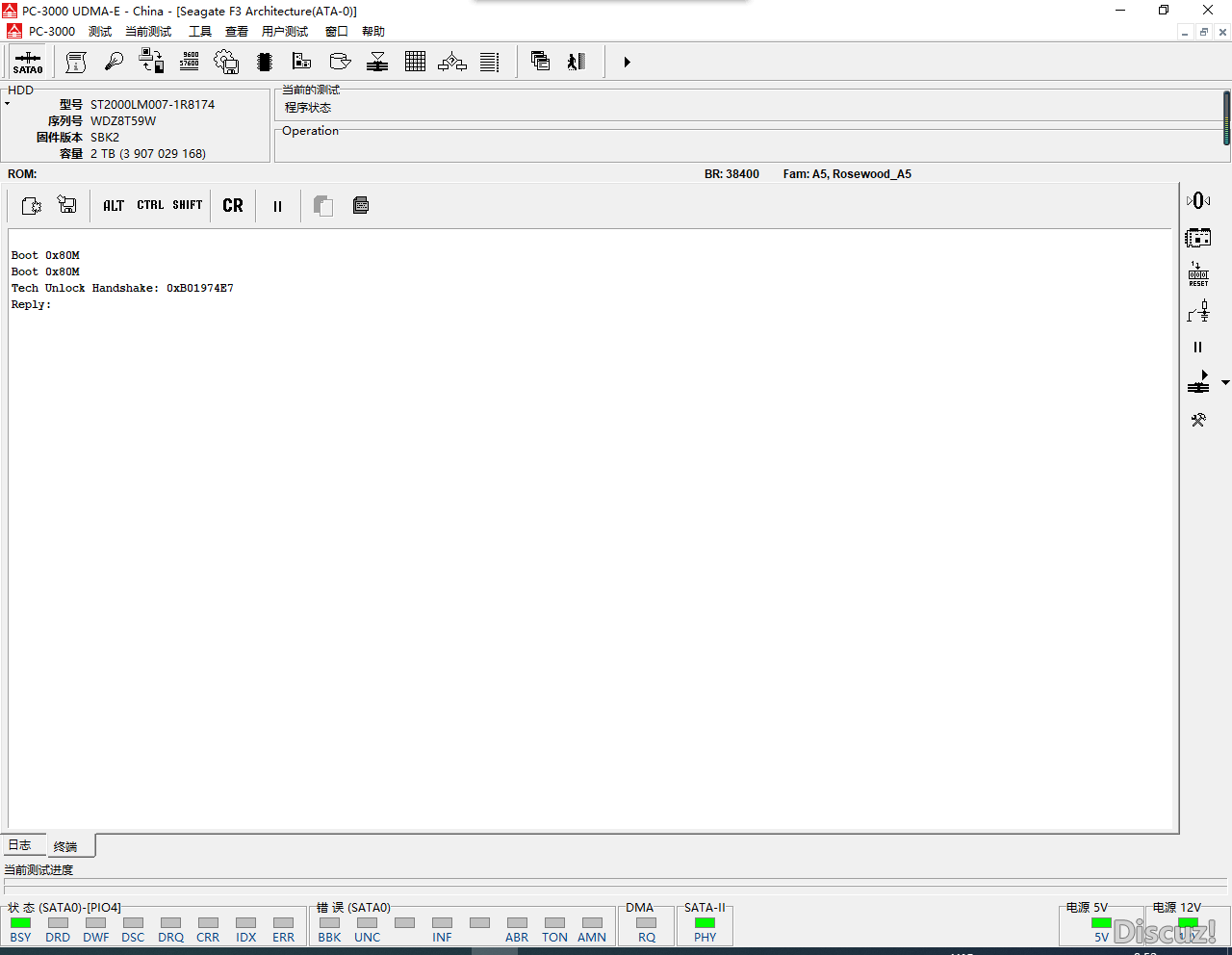Click the cascaded windows icon
This screenshot has width=1232, height=955.
tap(540, 62)
